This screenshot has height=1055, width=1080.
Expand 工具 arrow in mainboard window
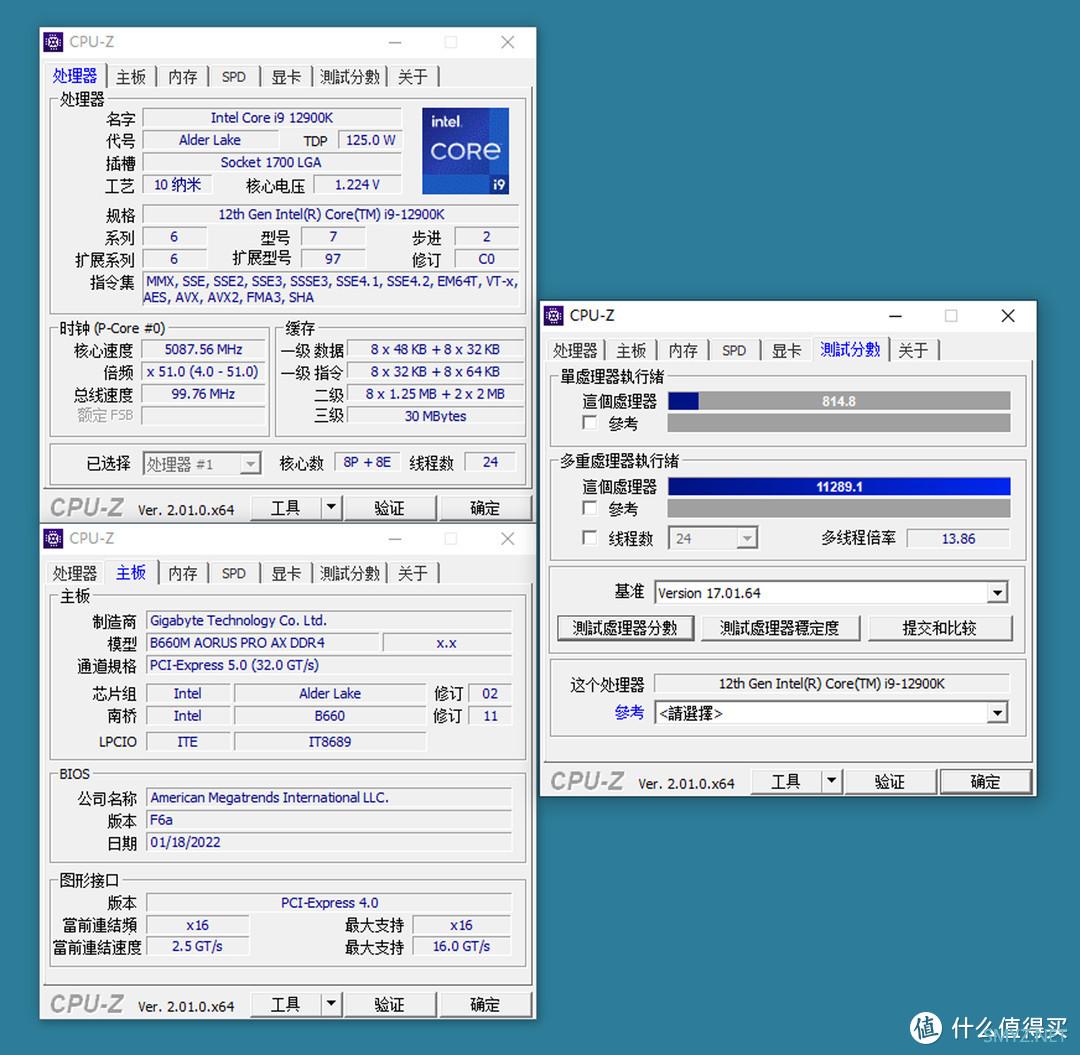point(331,1004)
